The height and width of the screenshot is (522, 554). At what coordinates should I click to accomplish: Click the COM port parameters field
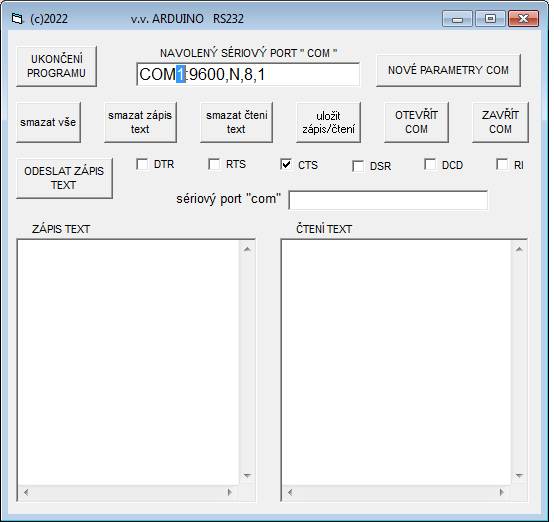point(248,74)
